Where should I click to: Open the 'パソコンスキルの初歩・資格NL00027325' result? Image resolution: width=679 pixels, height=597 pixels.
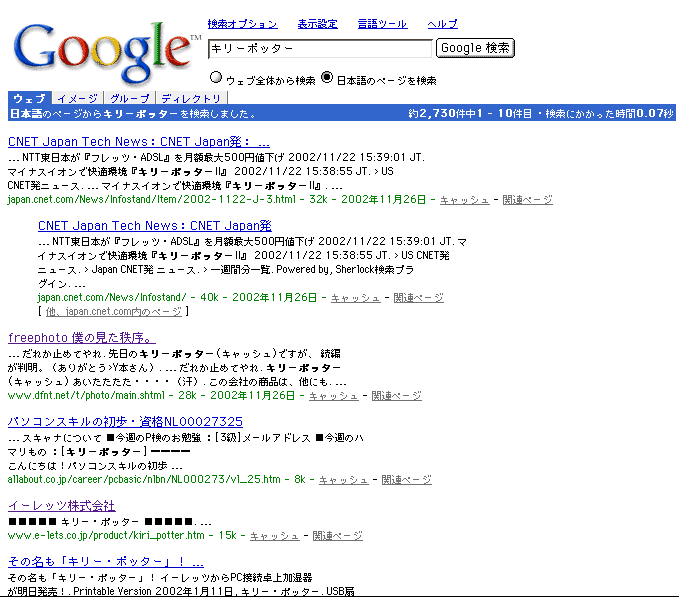[x=125, y=422]
